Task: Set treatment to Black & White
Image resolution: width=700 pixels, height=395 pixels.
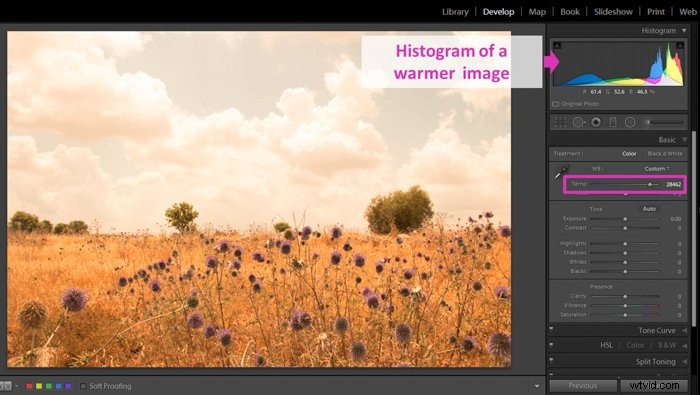Action: pyautogui.click(x=665, y=154)
